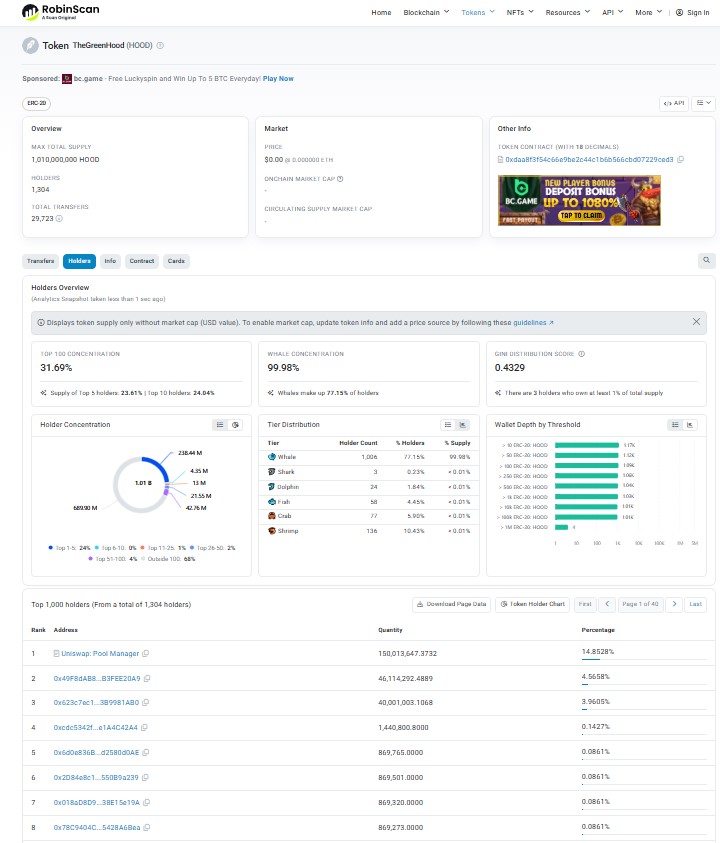Copy address 0x2D84e8c1...550B9a239

pyautogui.click(x=145, y=777)
